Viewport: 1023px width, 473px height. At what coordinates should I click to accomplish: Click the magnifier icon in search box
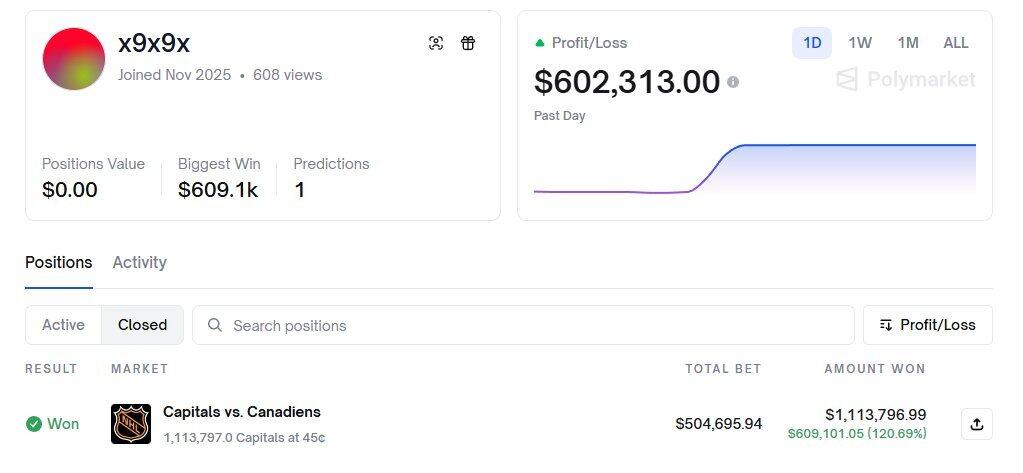[214, 325]
